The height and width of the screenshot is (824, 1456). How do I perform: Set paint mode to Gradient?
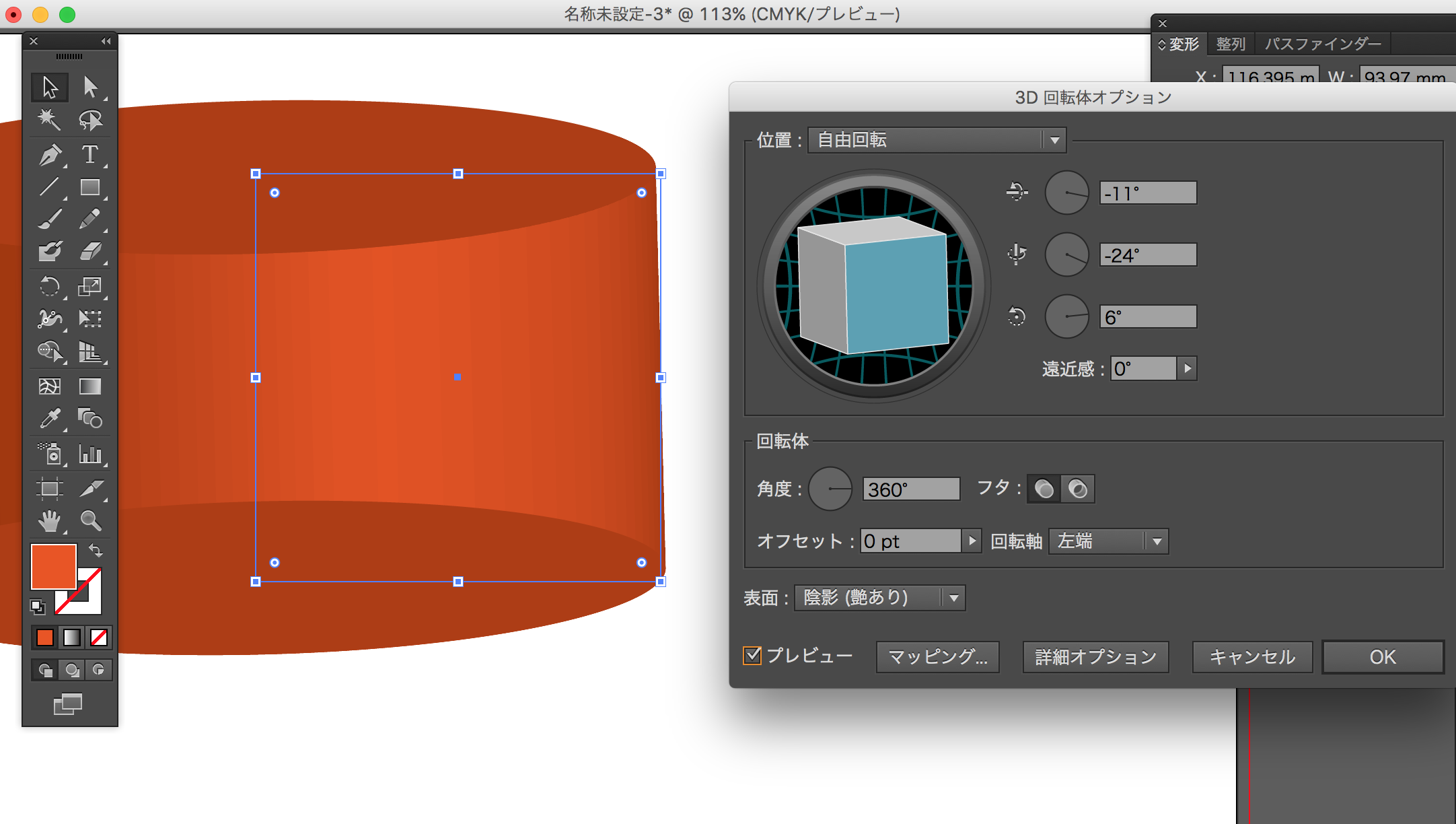[x=71, y=637]
